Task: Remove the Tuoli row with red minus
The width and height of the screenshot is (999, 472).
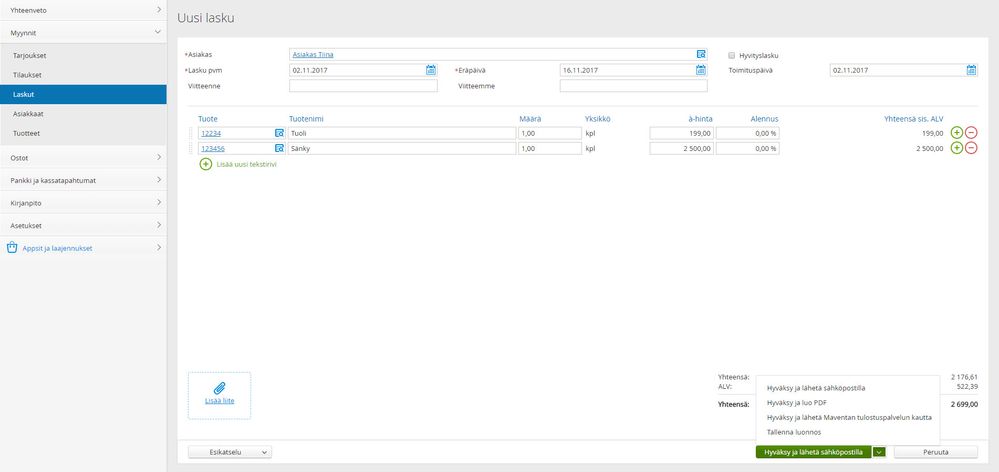Action: (x=971, y=133)
